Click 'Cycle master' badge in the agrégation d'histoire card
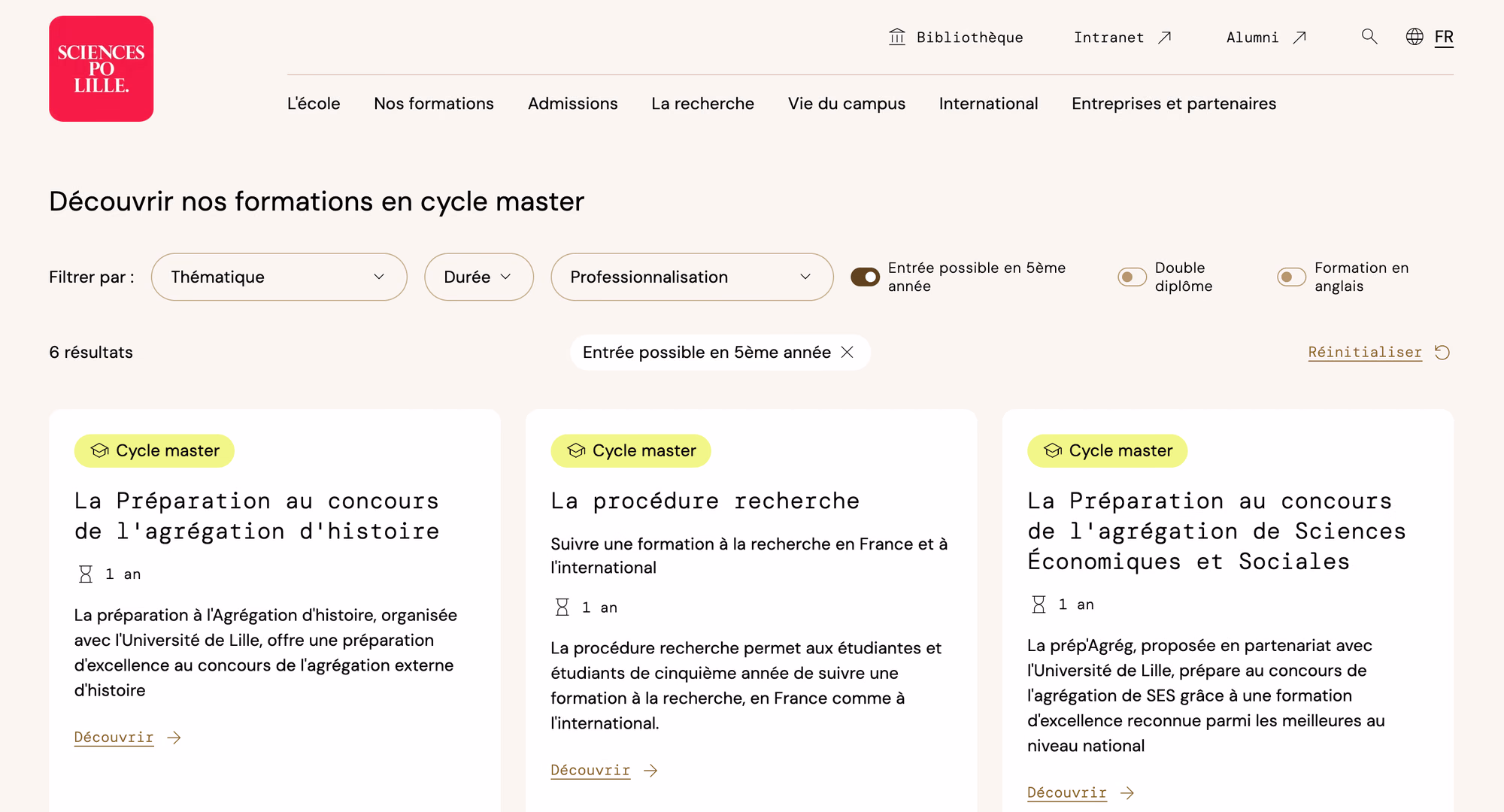Screen dimensions: 1504x812 pos(154,450)
